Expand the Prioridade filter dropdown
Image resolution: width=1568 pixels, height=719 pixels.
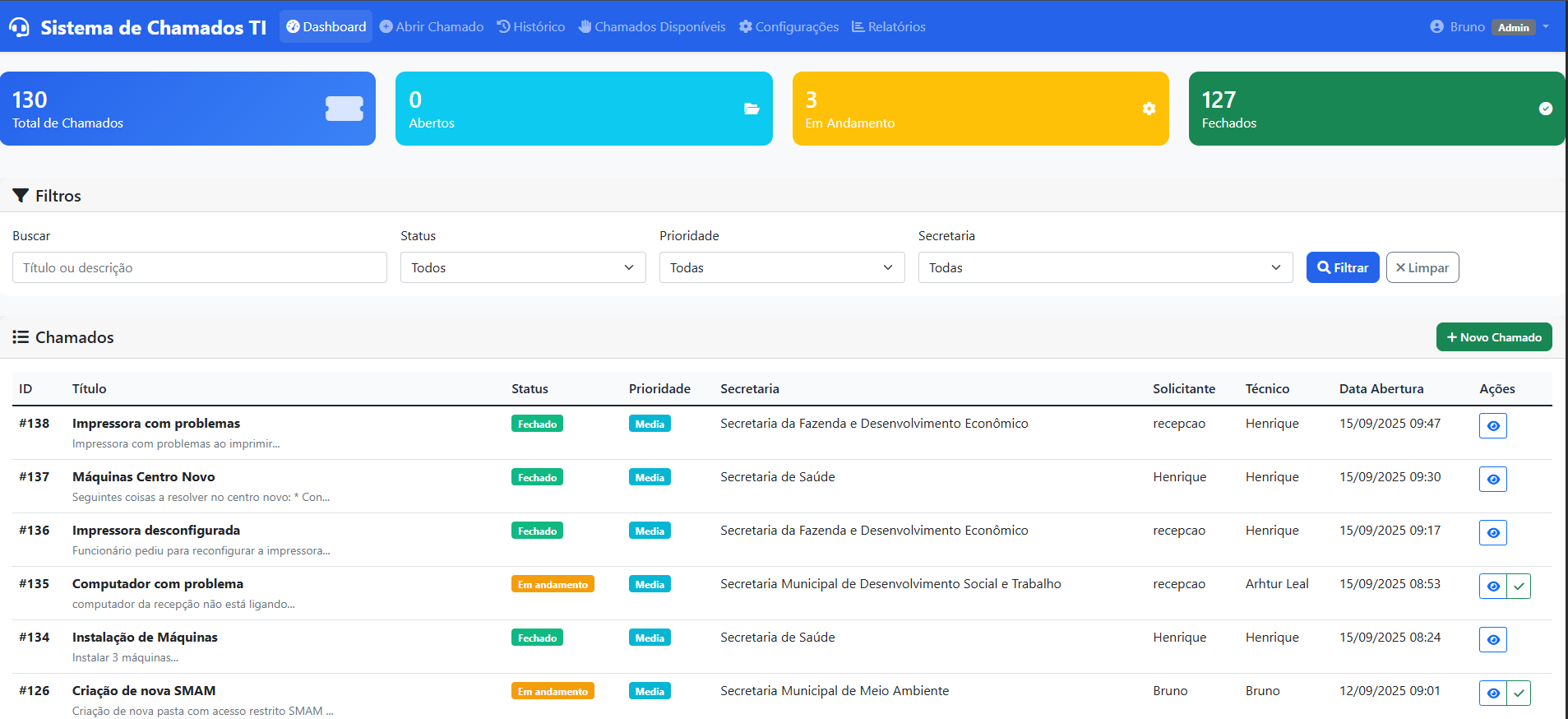click(782, 267)
